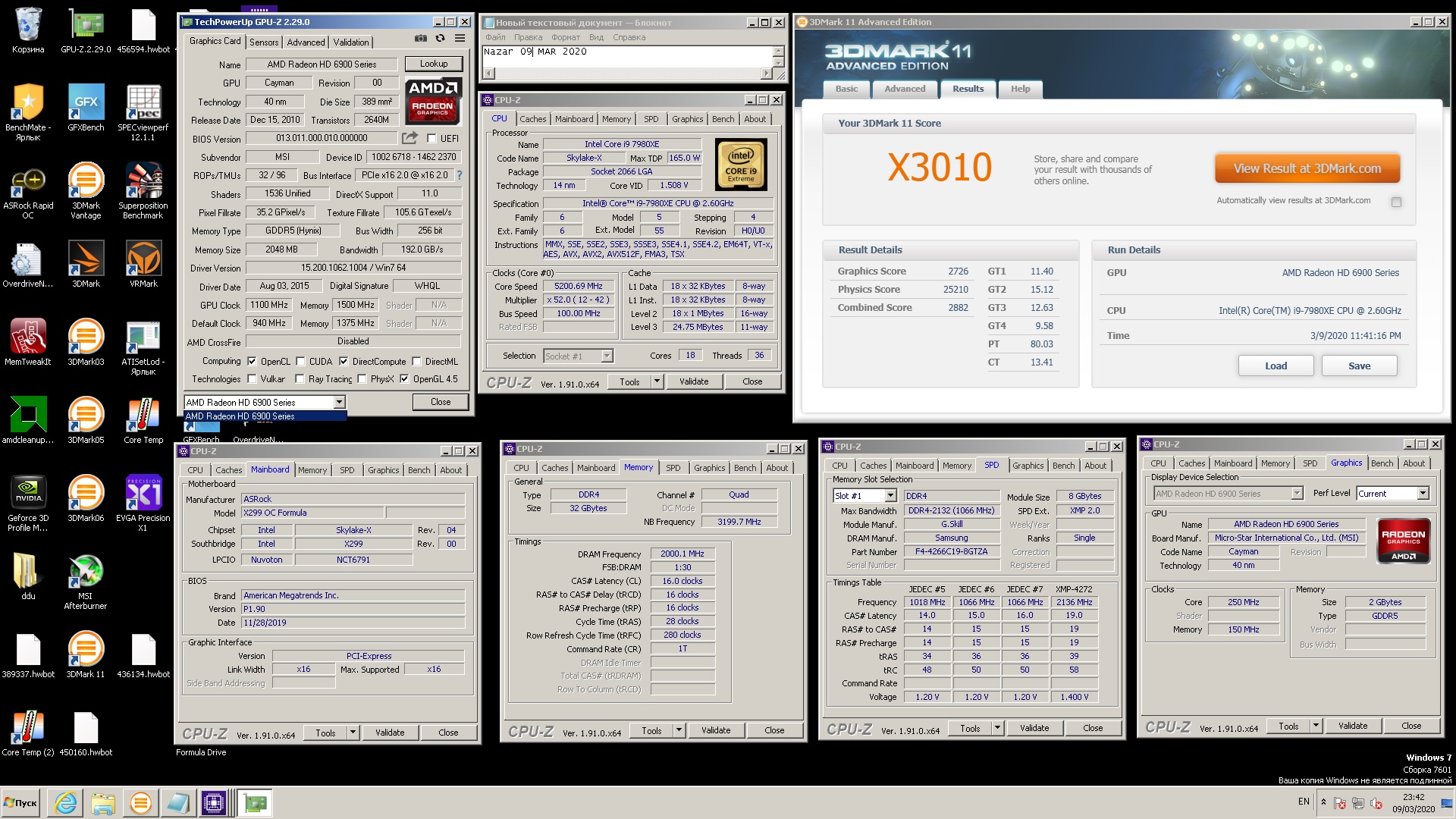The width and height of the screenshot is (1456, 819).
Task: Switch to Caches tab in top CPU-Z window
Action: [532, 119]
